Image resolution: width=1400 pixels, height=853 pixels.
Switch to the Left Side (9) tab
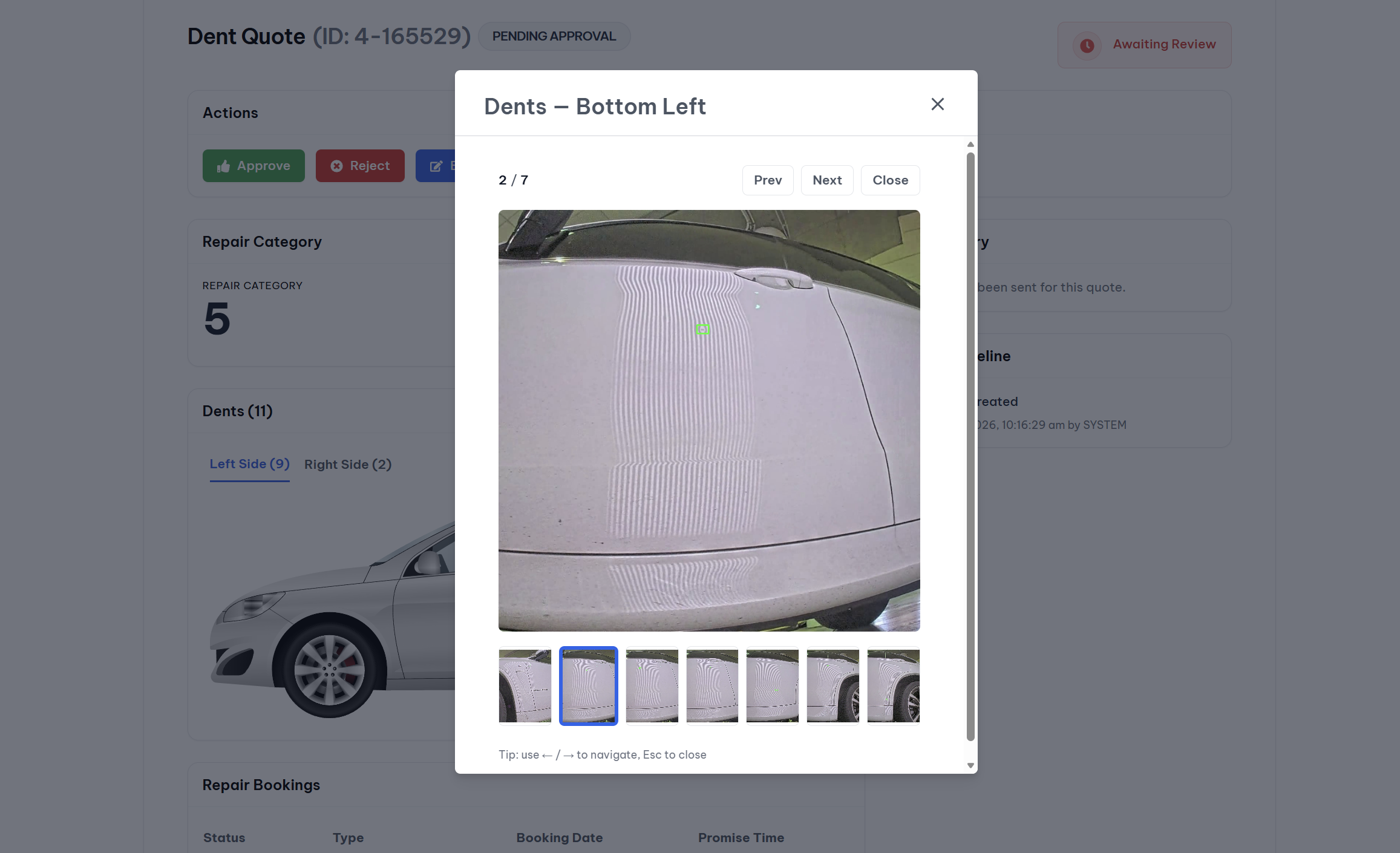tap(249, 464)
